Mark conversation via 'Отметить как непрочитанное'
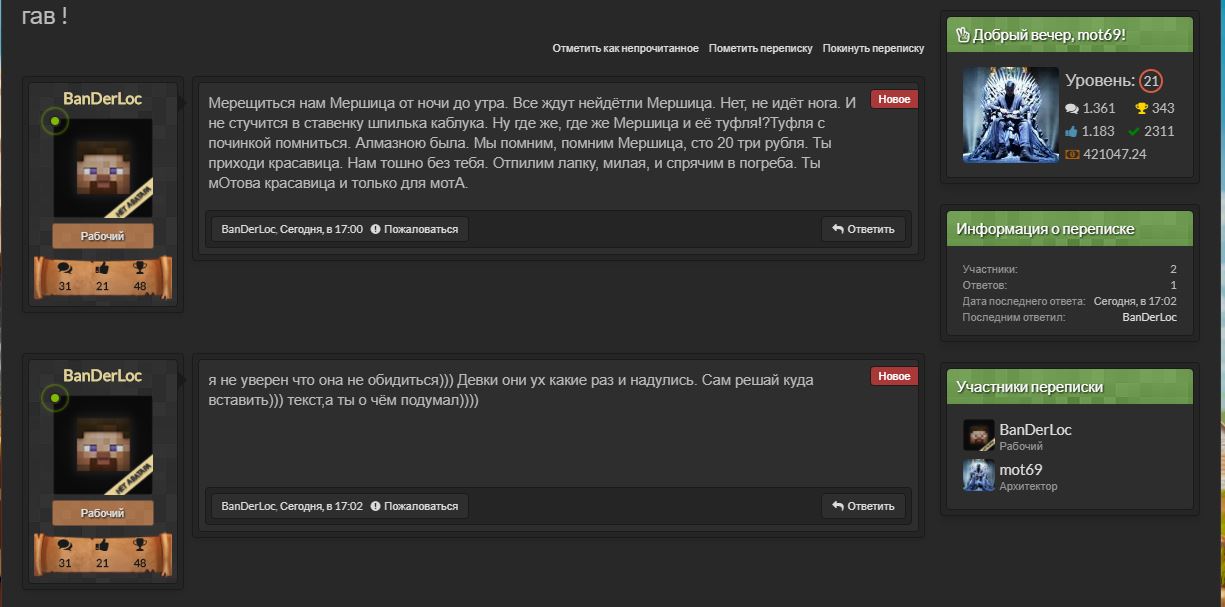 click(625, 48)
